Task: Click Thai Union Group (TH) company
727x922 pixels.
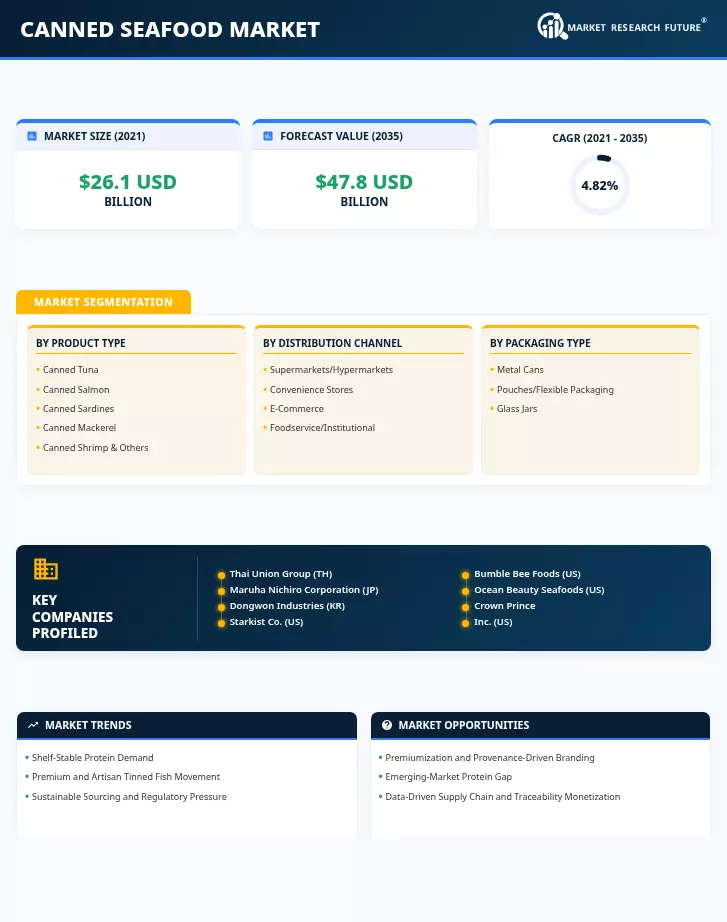Action: (x=281, y=574)
